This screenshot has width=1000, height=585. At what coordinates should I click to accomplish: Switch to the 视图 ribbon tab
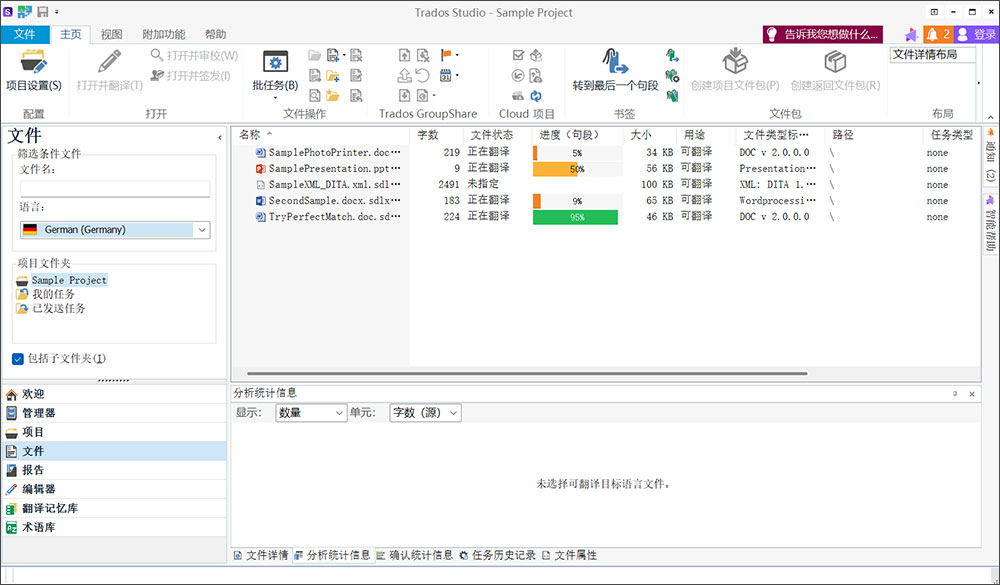(x=112, y=34)
